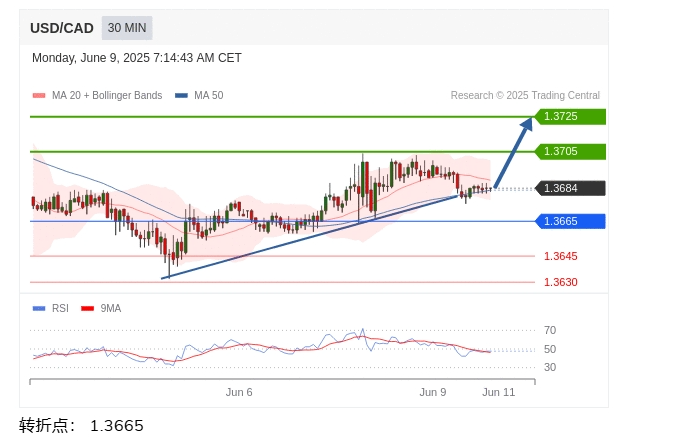Click the 1.3665 pivot price tag
This screenshot has height=446, width=683.
[x=570, y=221]
